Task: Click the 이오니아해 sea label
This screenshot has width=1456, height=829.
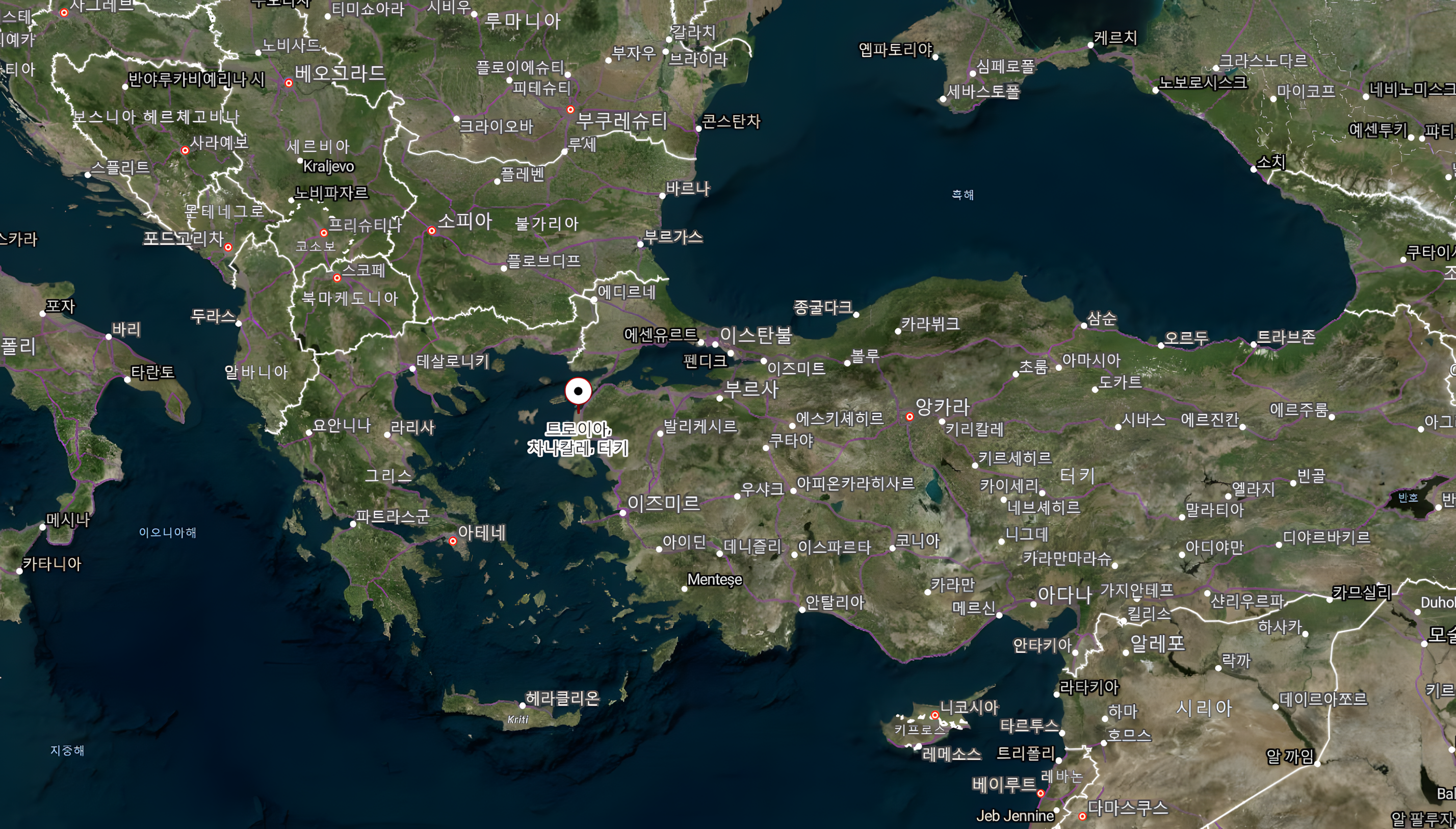Action: (167, 532)
